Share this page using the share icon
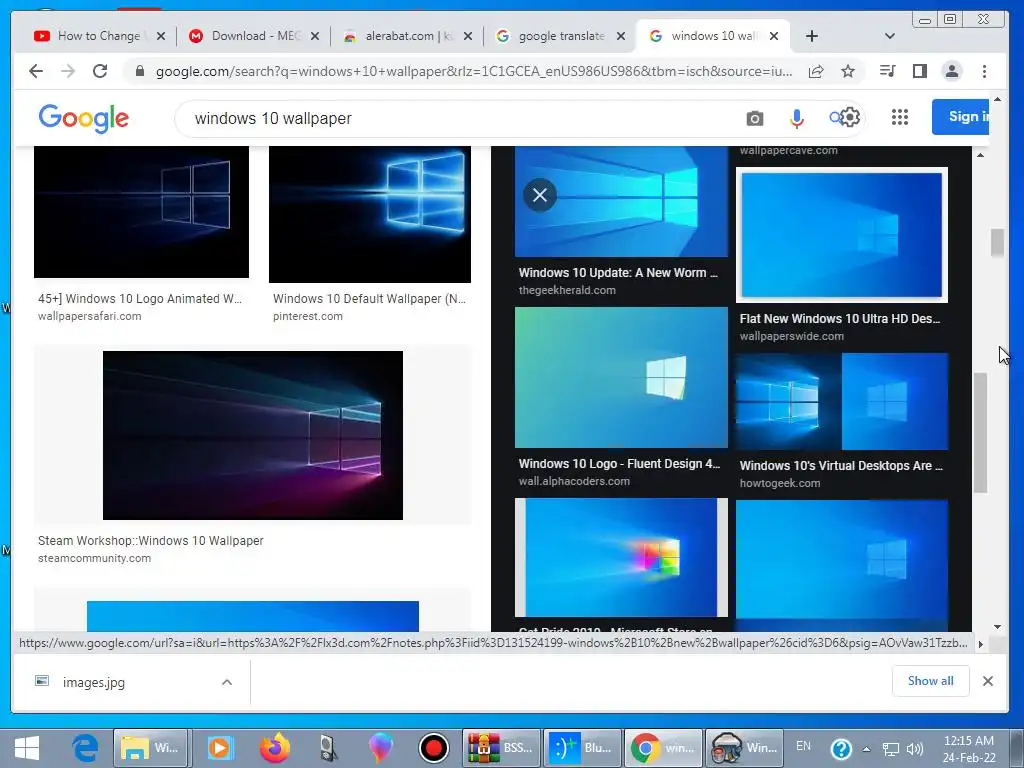1024x768 pixels. (816, 71)
